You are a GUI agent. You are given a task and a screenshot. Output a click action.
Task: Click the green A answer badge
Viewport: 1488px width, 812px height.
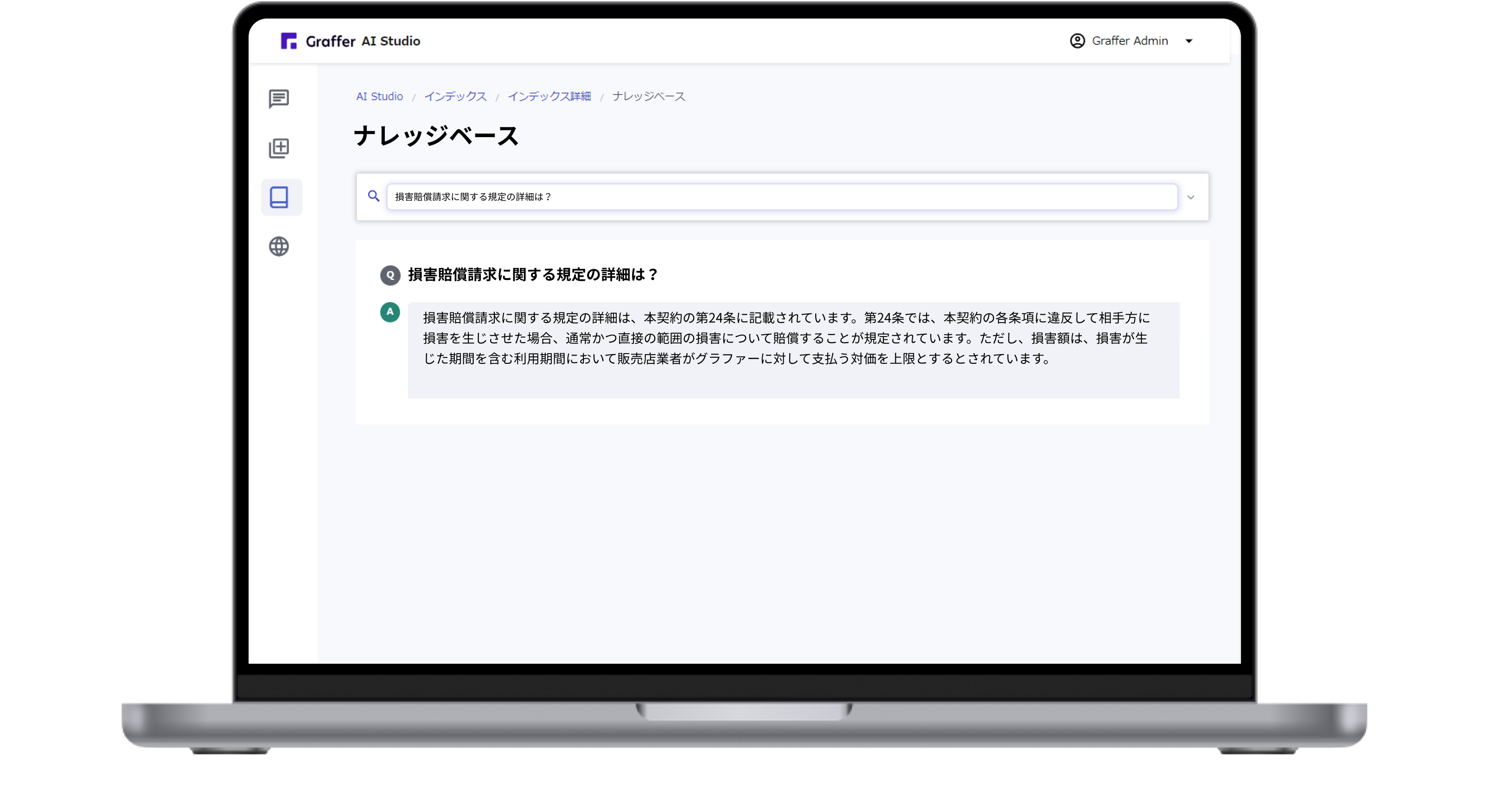click(390, 312)
